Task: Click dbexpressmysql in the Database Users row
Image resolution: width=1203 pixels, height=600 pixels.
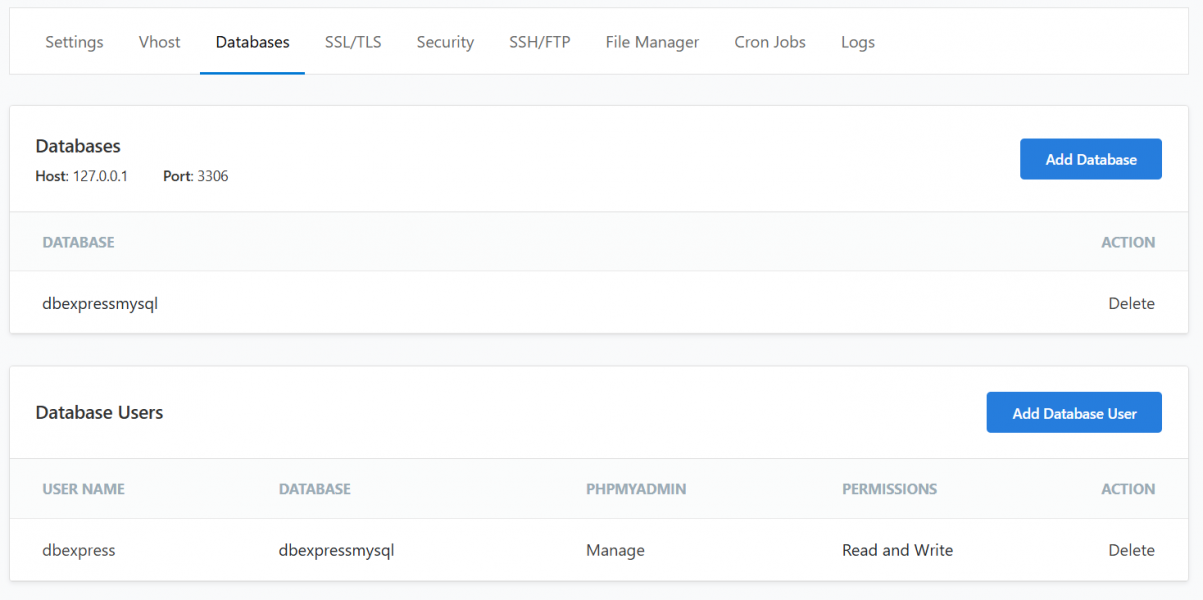Action: click(x=336, y=550)
